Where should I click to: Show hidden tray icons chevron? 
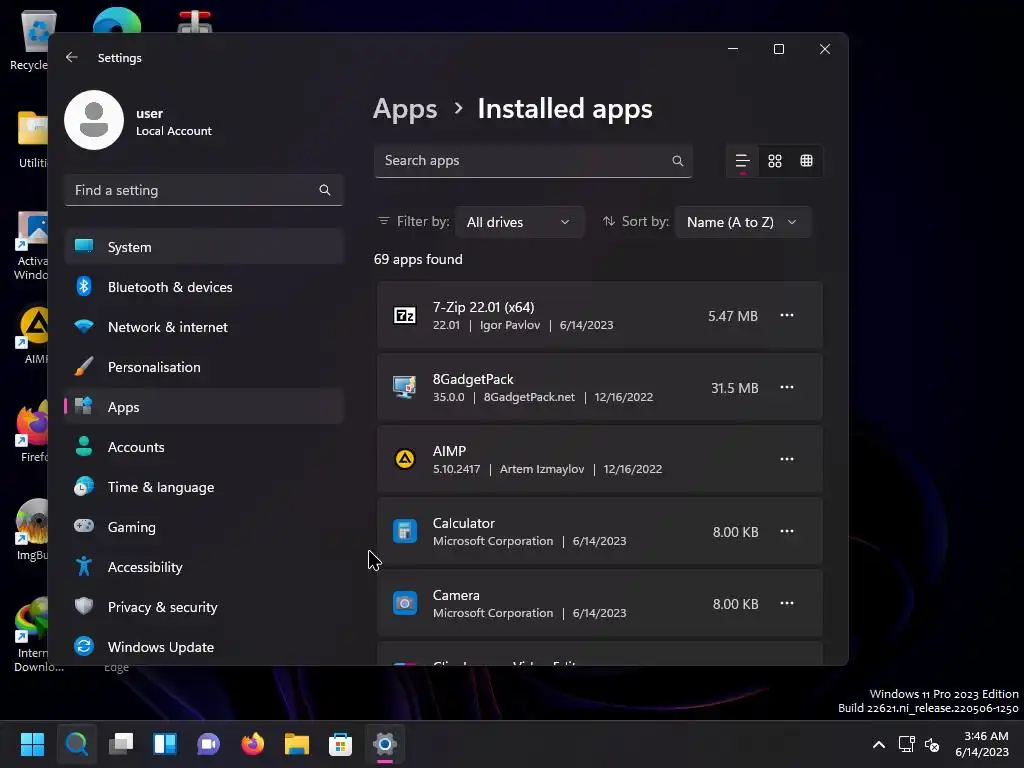click(879, 744)
